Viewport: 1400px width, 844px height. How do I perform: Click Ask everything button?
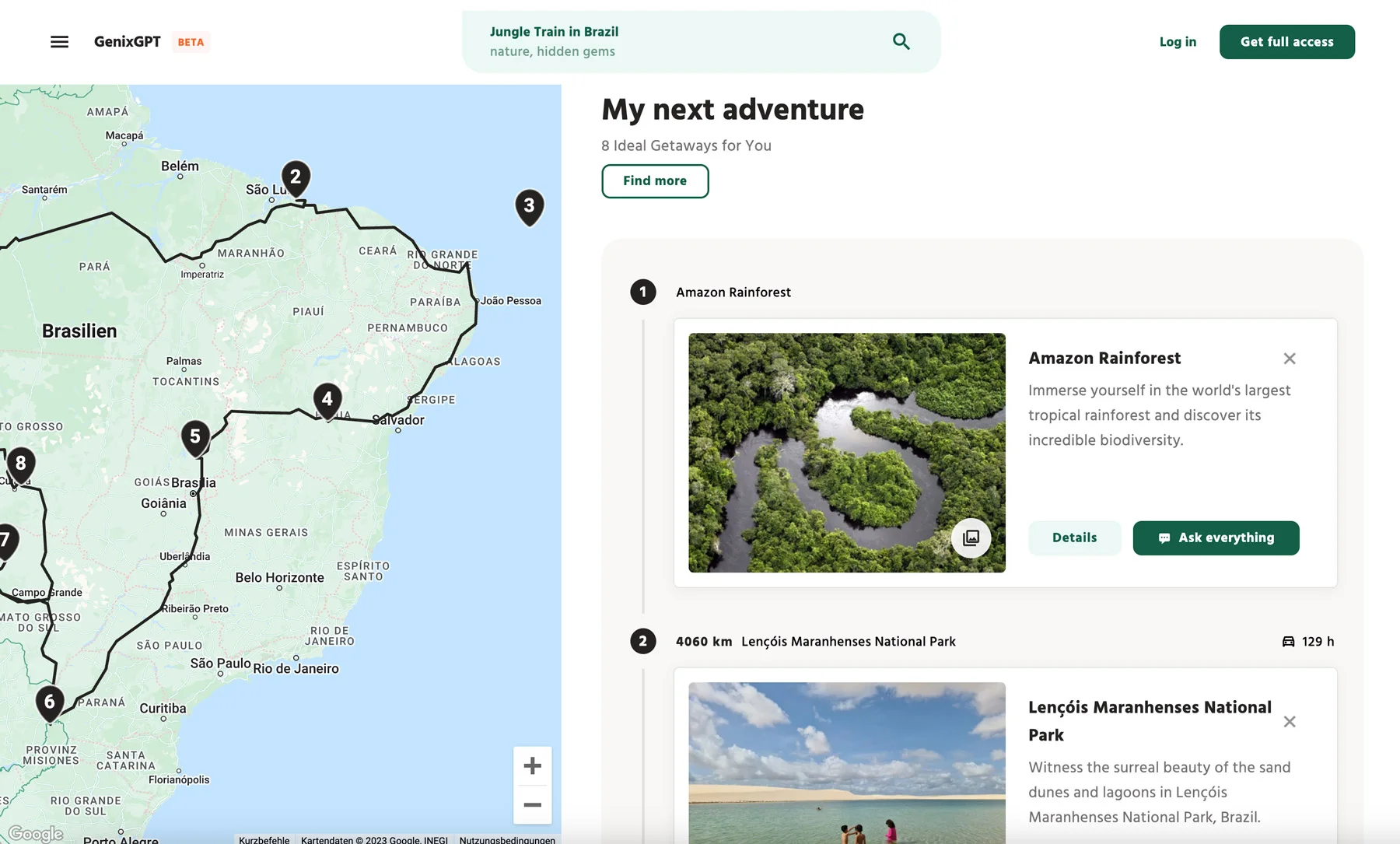pos(1216,538)
